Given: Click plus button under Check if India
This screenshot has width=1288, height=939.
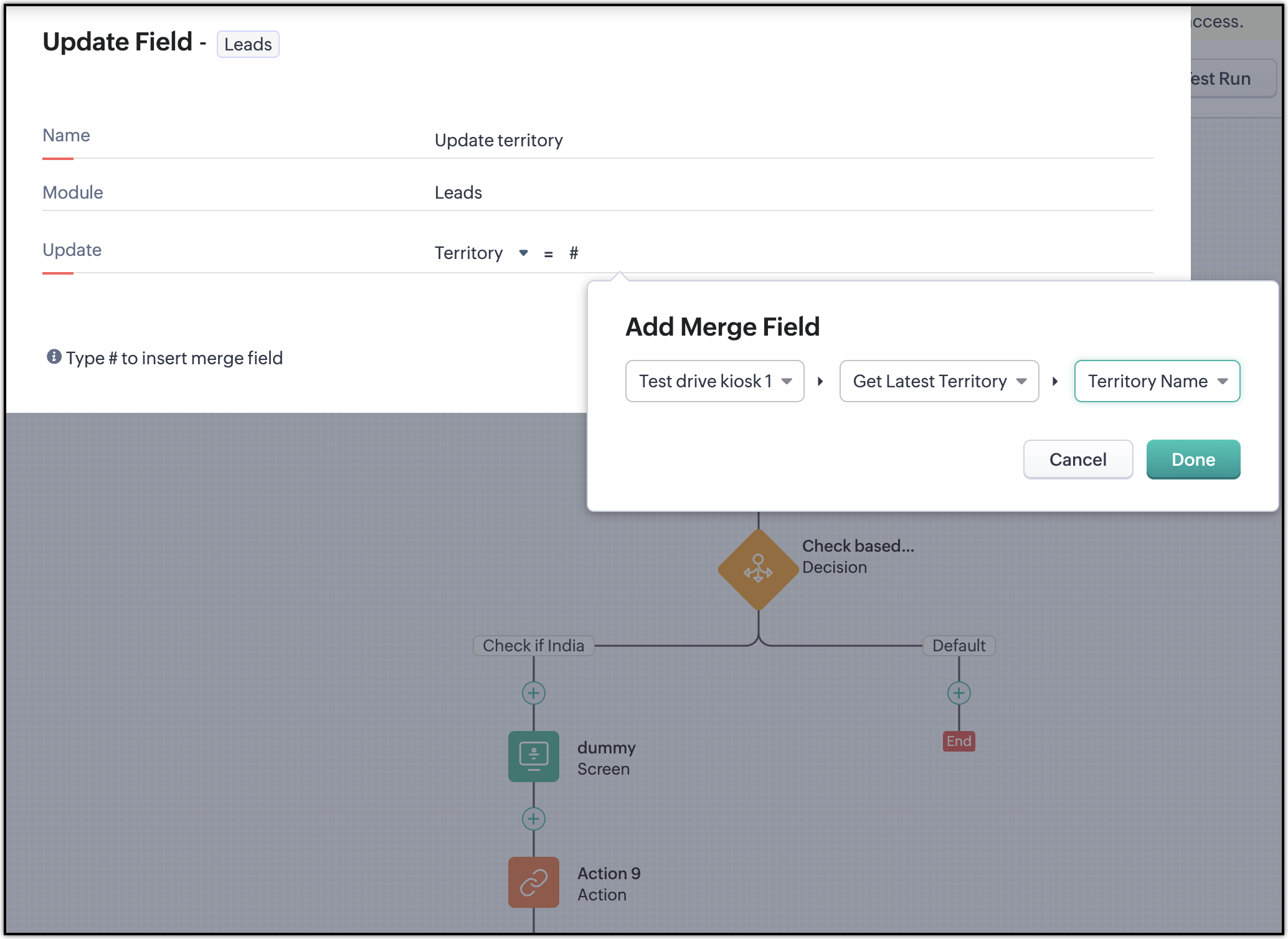Looking at the screenshot, I should click(534, 693).
